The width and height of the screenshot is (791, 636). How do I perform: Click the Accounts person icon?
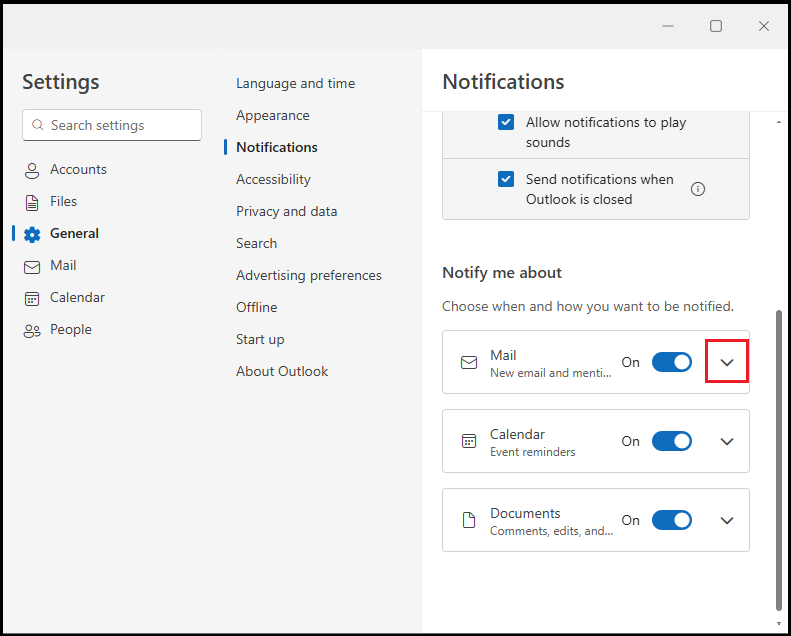32,170
